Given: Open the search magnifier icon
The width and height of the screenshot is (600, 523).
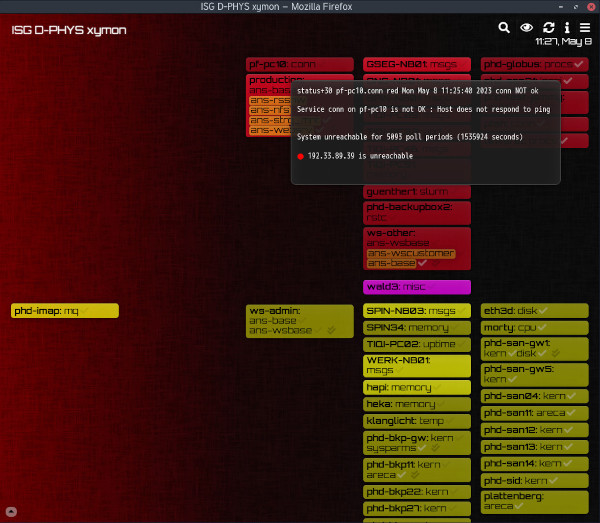Looking at the screenshot, I should click(x=504, y=28).
